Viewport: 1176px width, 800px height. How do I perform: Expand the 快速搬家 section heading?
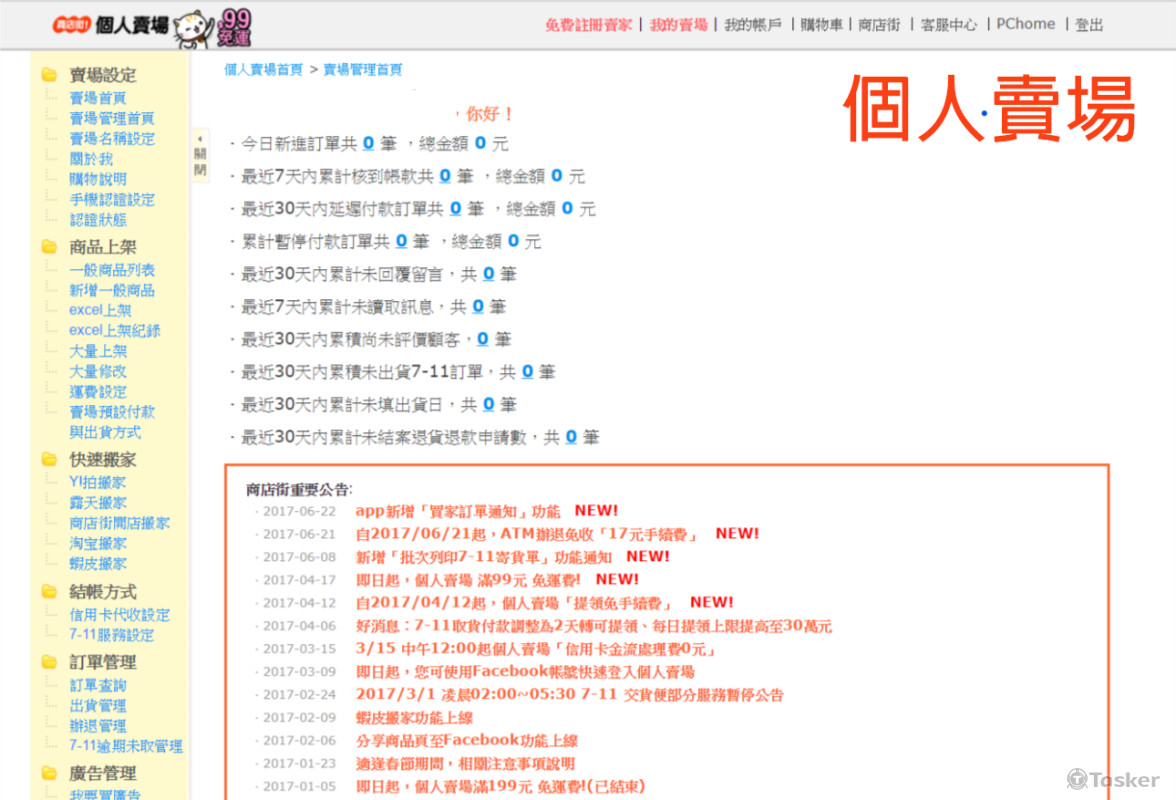coord(102,460)
